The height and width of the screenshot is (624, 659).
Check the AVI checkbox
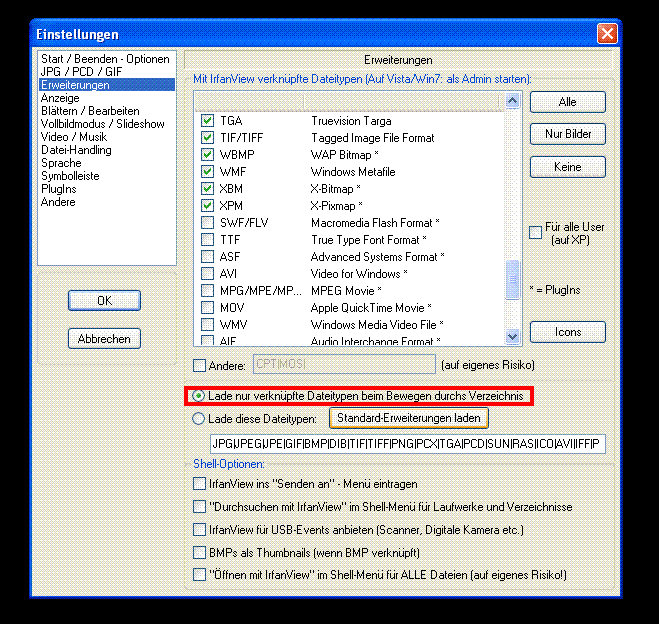click(207, 274)
